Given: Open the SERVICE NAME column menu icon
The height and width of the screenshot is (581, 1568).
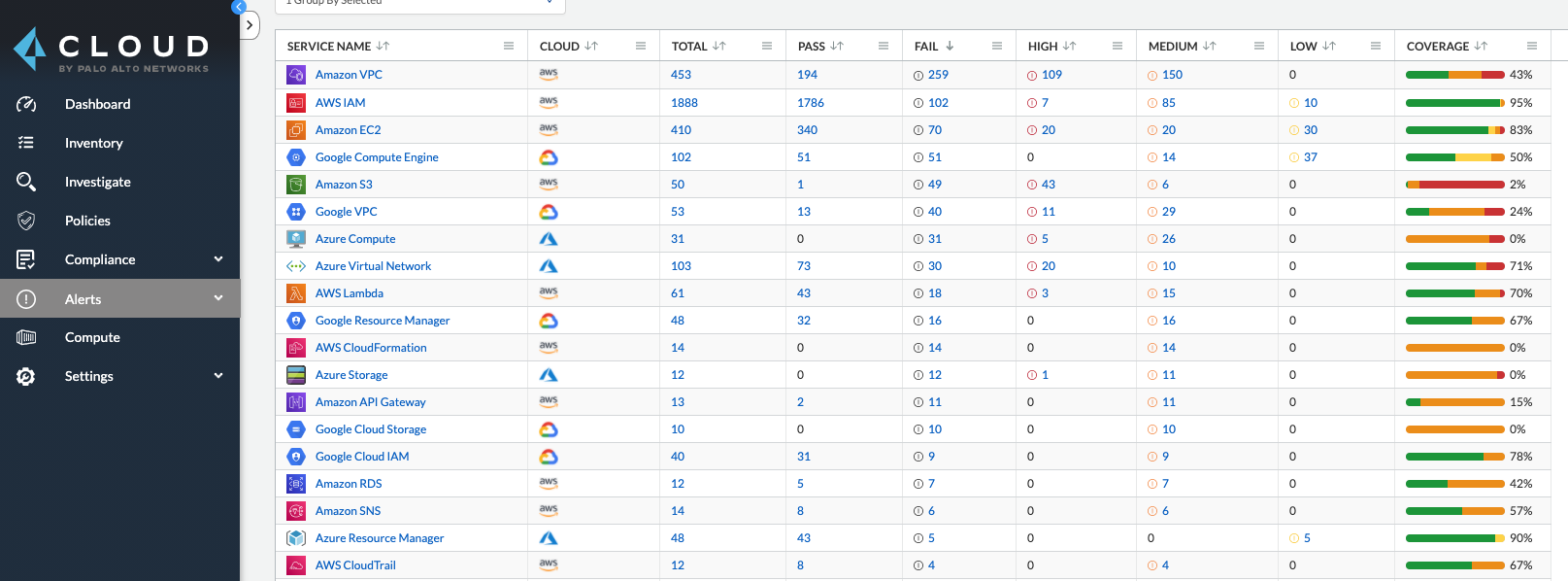Looking at the screenshot, I should coord(509,46).
